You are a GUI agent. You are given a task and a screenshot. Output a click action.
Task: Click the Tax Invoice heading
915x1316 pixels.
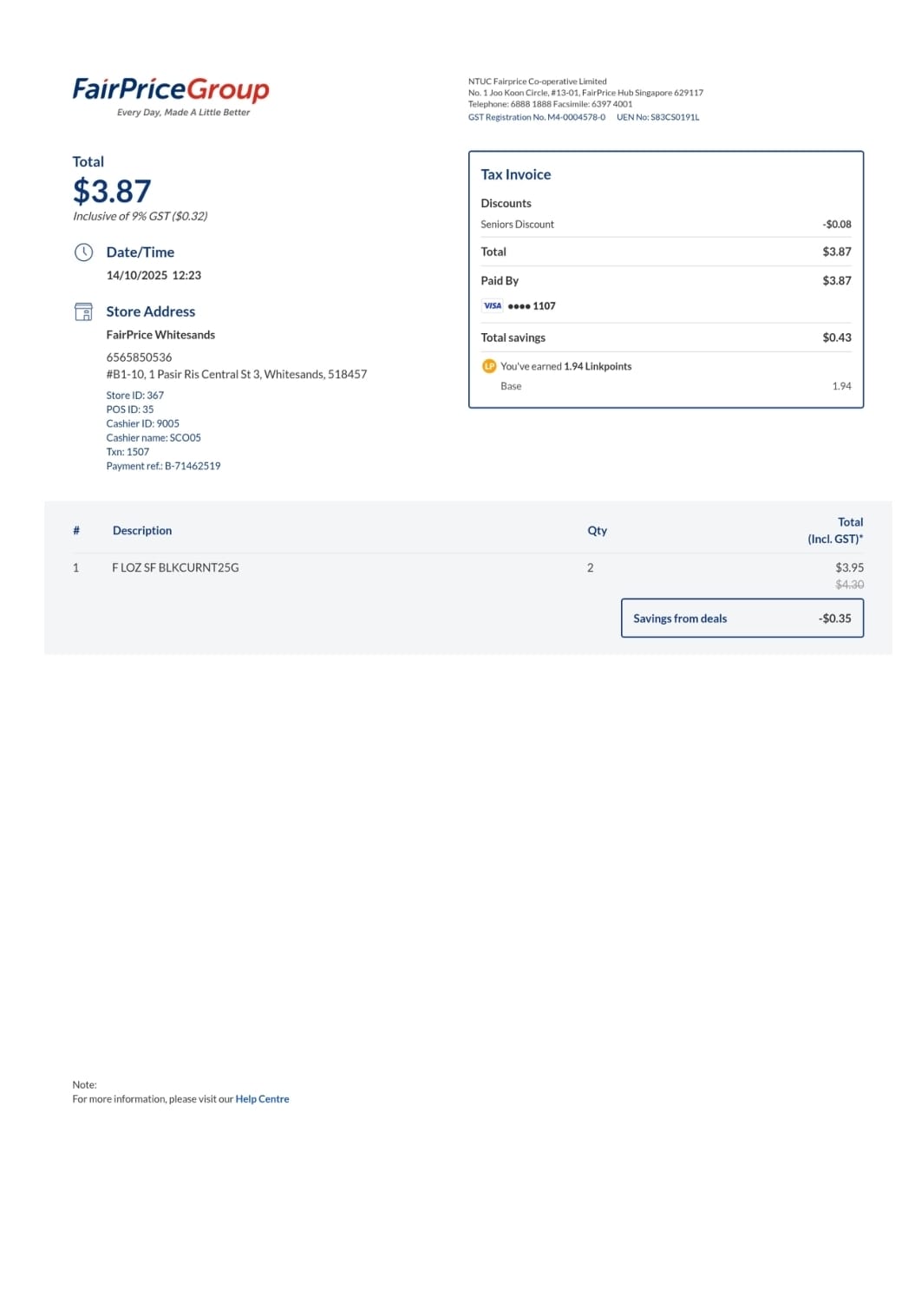pos(516,174)
